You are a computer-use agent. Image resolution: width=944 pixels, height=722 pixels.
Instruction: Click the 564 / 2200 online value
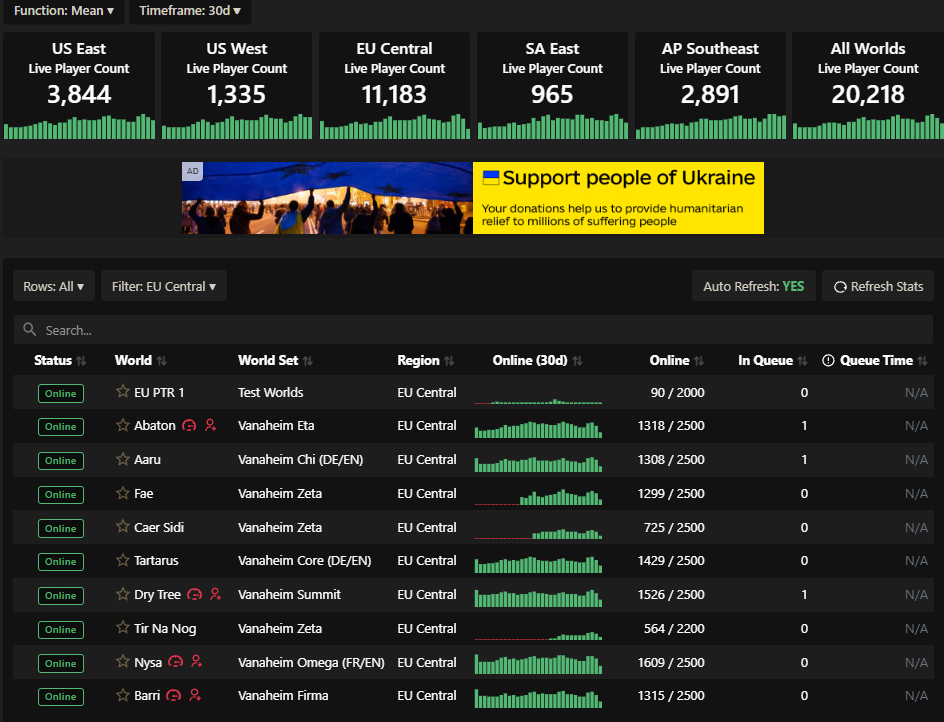(x=674, y=628)
